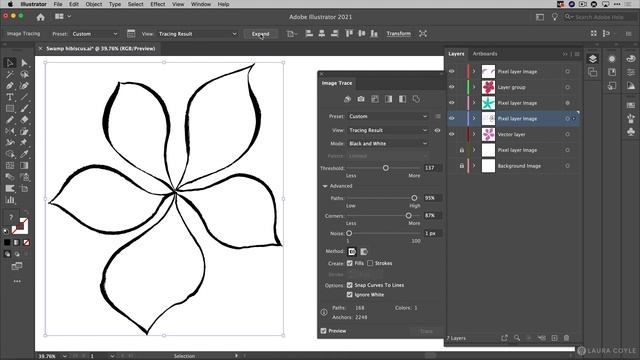Select the Gradient tool

pyautogui.click(x=24, y=165)
